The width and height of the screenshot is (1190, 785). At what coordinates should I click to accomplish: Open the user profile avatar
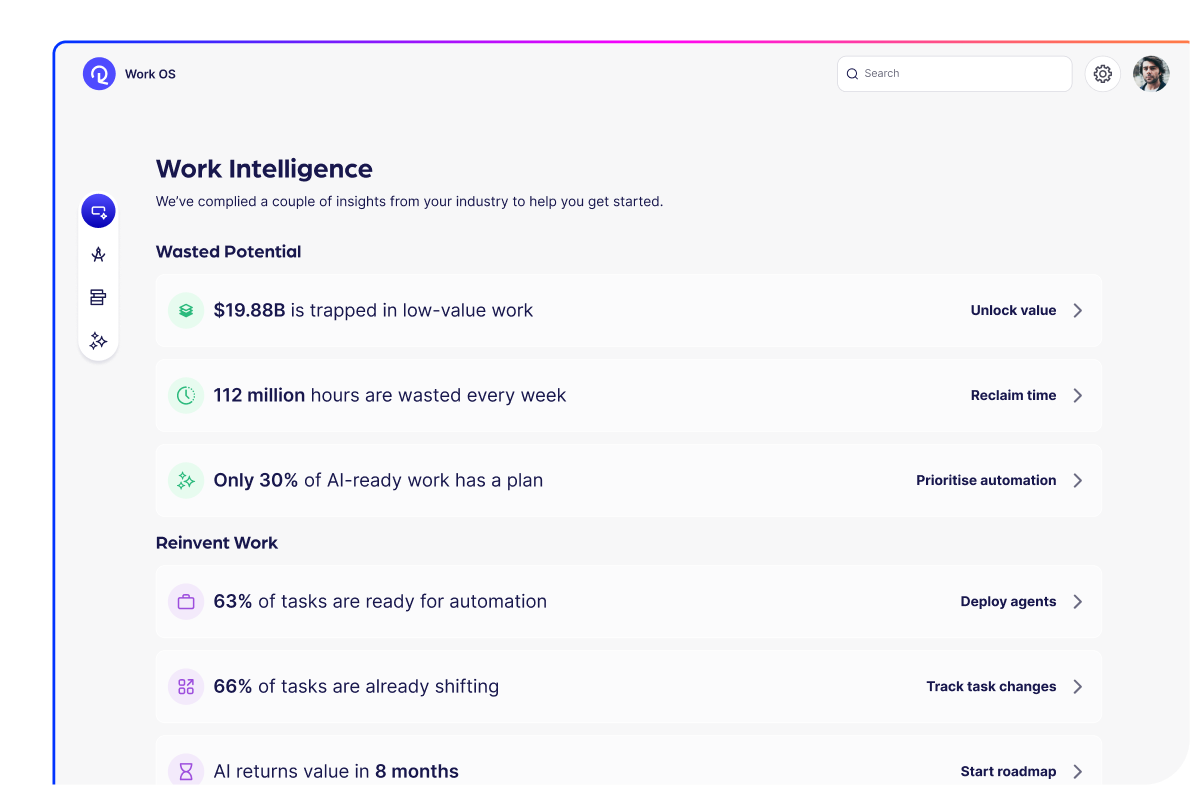tap(1151, 73)
